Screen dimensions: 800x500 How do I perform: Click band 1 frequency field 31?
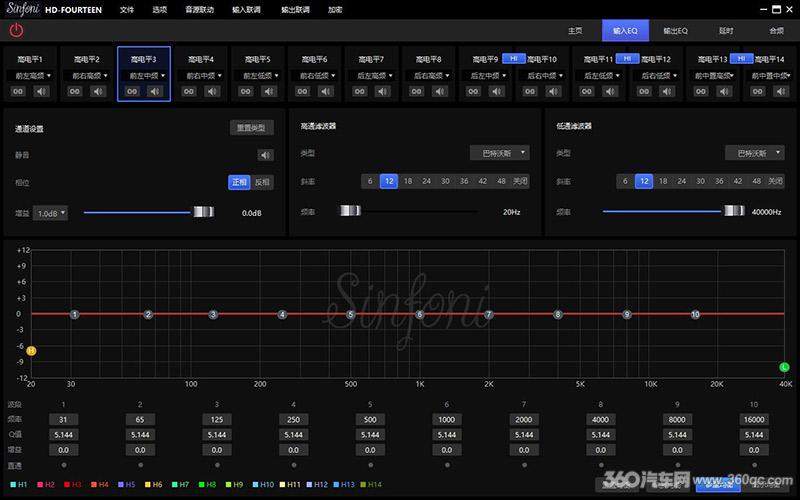[x=63, y=419]
